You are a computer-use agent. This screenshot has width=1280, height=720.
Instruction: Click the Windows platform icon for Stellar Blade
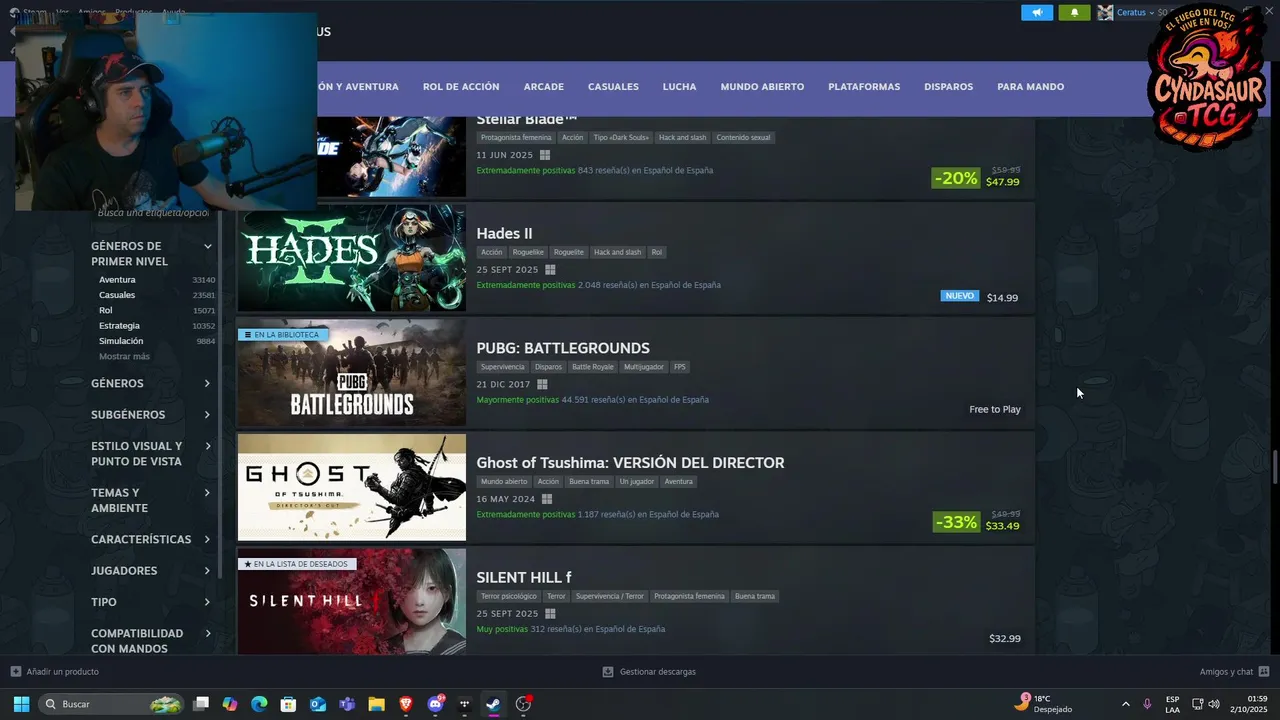(x=545, y=155)
